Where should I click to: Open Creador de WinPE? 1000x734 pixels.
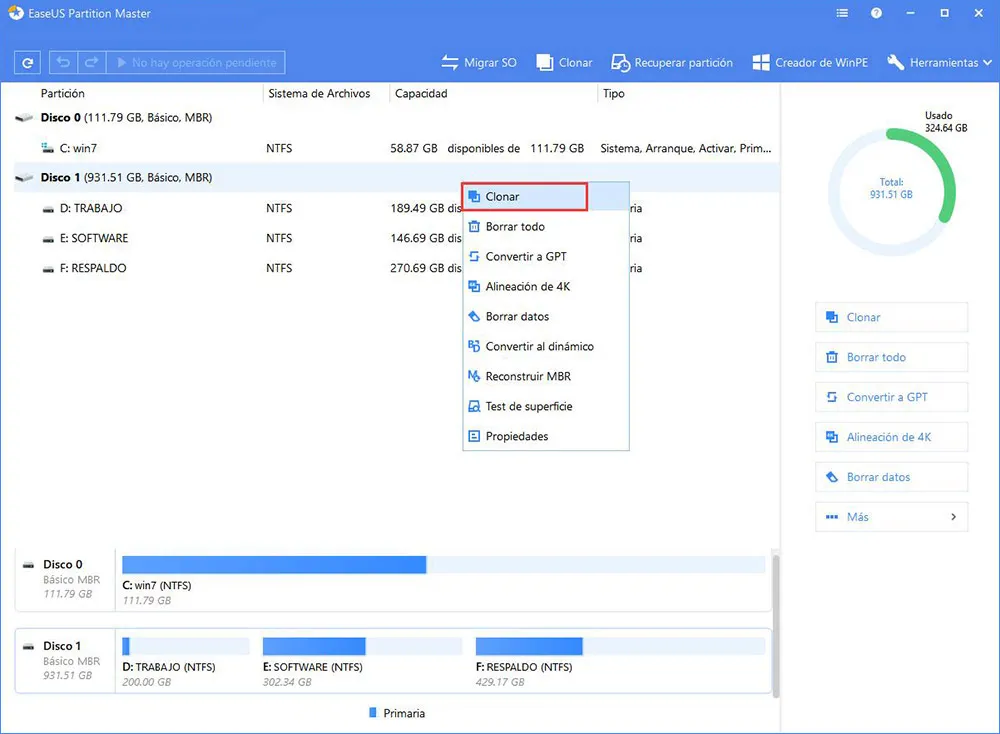pyautogui.click(x=810, y=62)
